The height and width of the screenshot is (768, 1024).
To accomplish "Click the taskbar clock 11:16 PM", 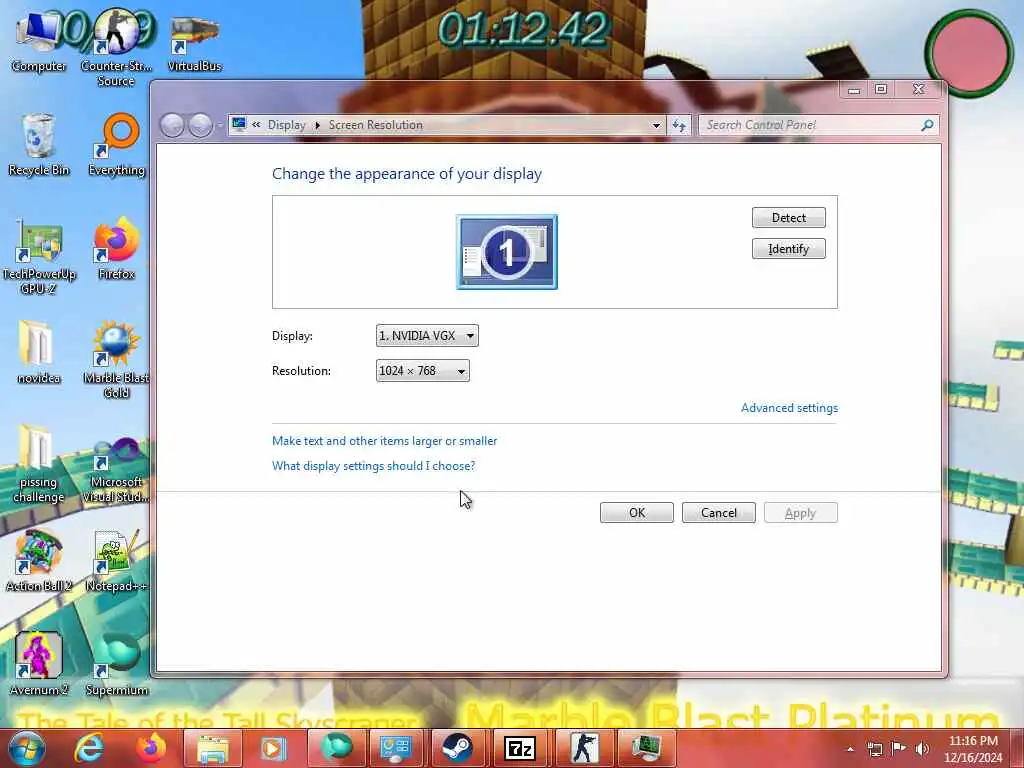I will click(973, 749).
